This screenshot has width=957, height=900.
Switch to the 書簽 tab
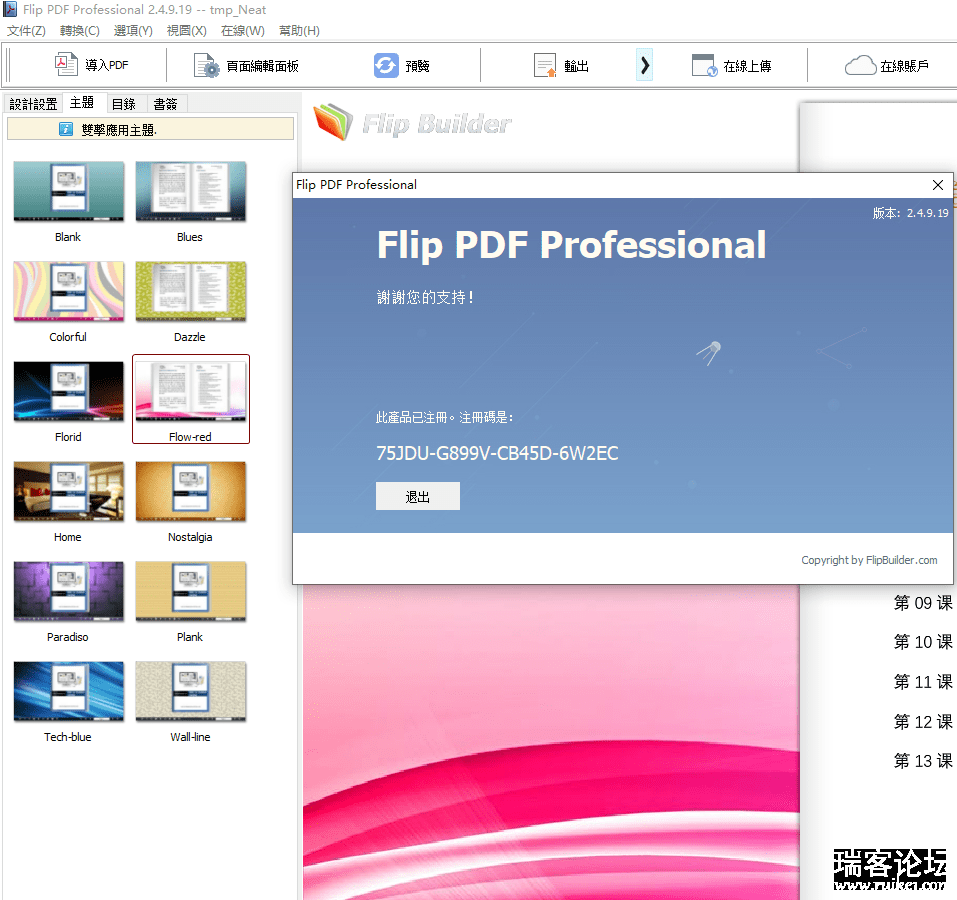tap(165, 104)
